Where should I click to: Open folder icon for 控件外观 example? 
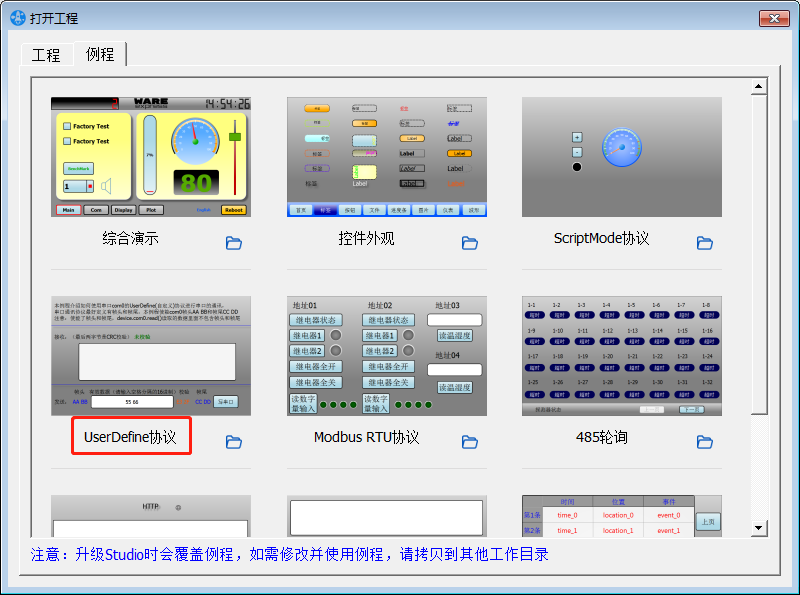pos(469,243)
